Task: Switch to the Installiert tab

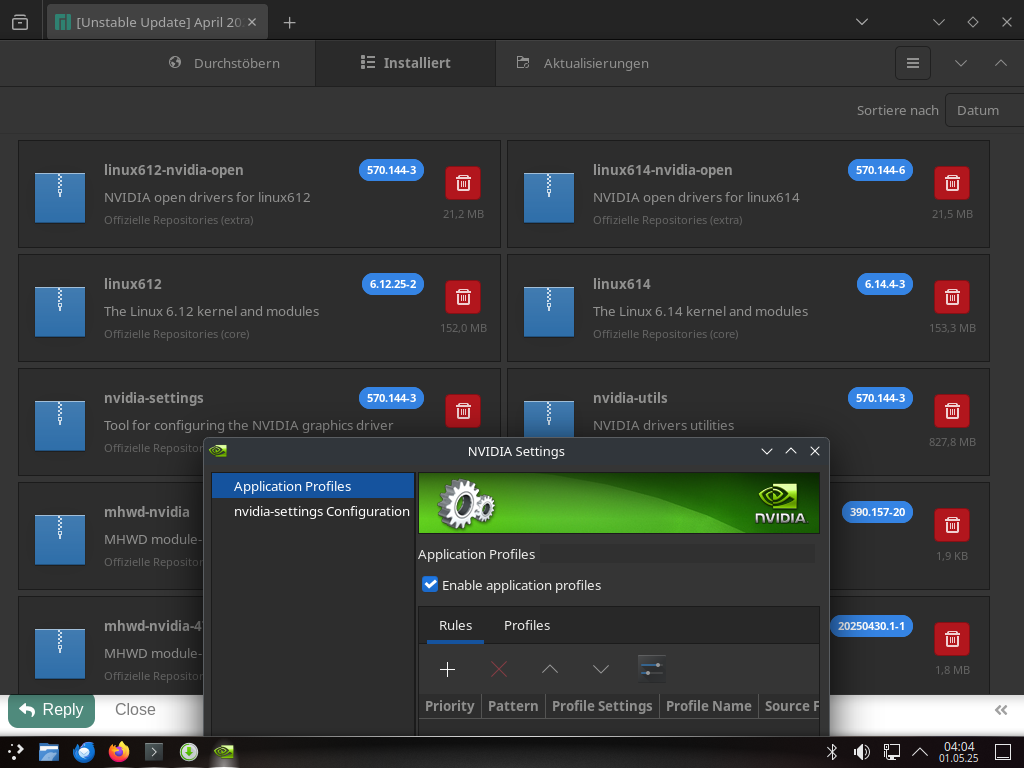Action: click(x=406, y=63)
